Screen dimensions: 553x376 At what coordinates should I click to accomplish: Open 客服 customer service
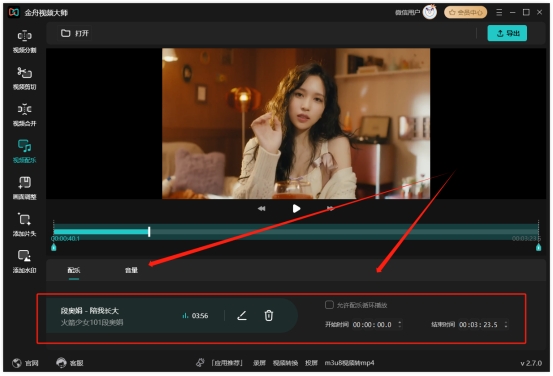click(x=70, y=363)
